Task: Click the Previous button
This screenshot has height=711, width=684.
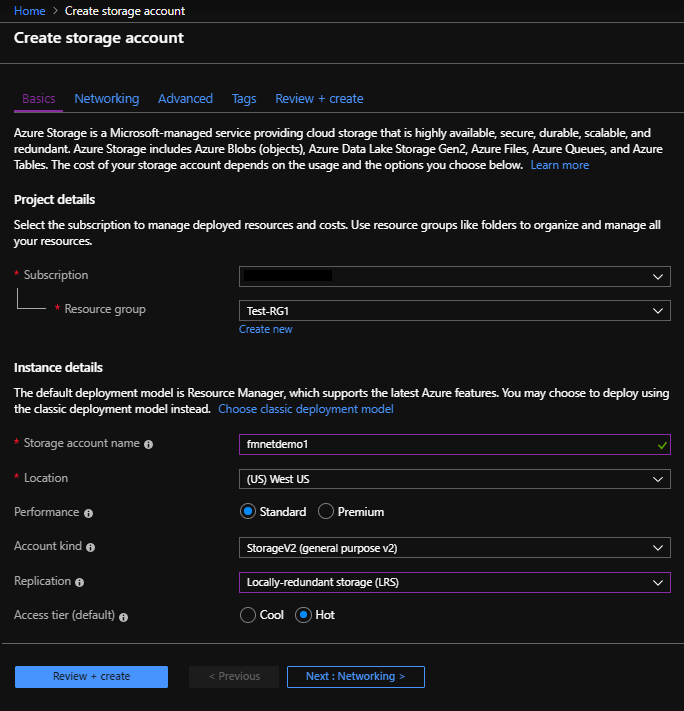Action: click(234, 677)
